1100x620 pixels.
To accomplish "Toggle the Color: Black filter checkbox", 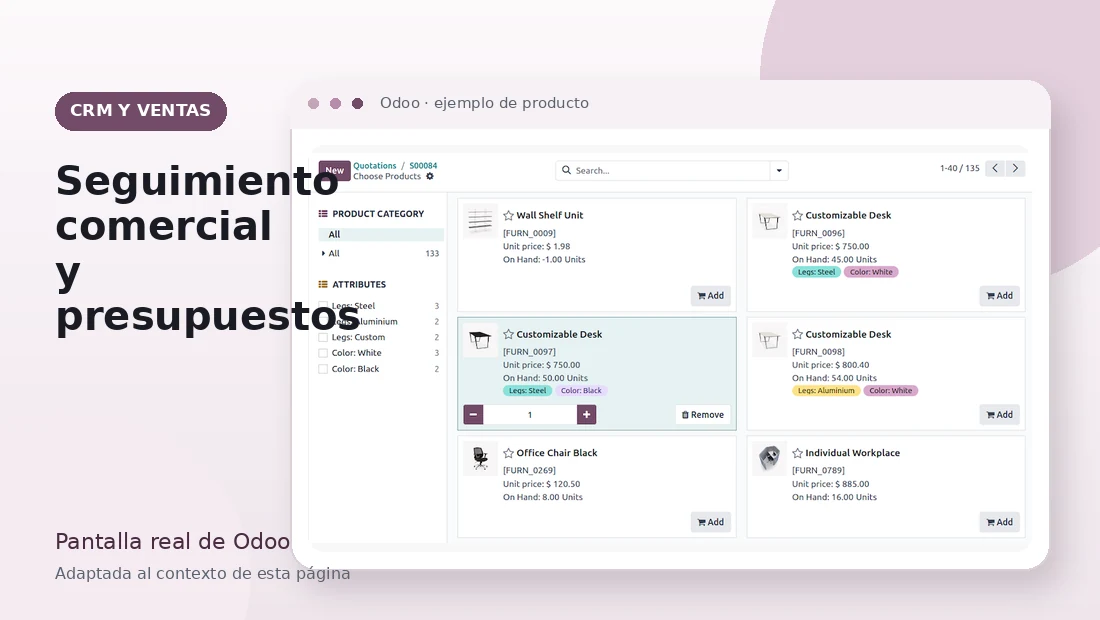I will (323, 369).
